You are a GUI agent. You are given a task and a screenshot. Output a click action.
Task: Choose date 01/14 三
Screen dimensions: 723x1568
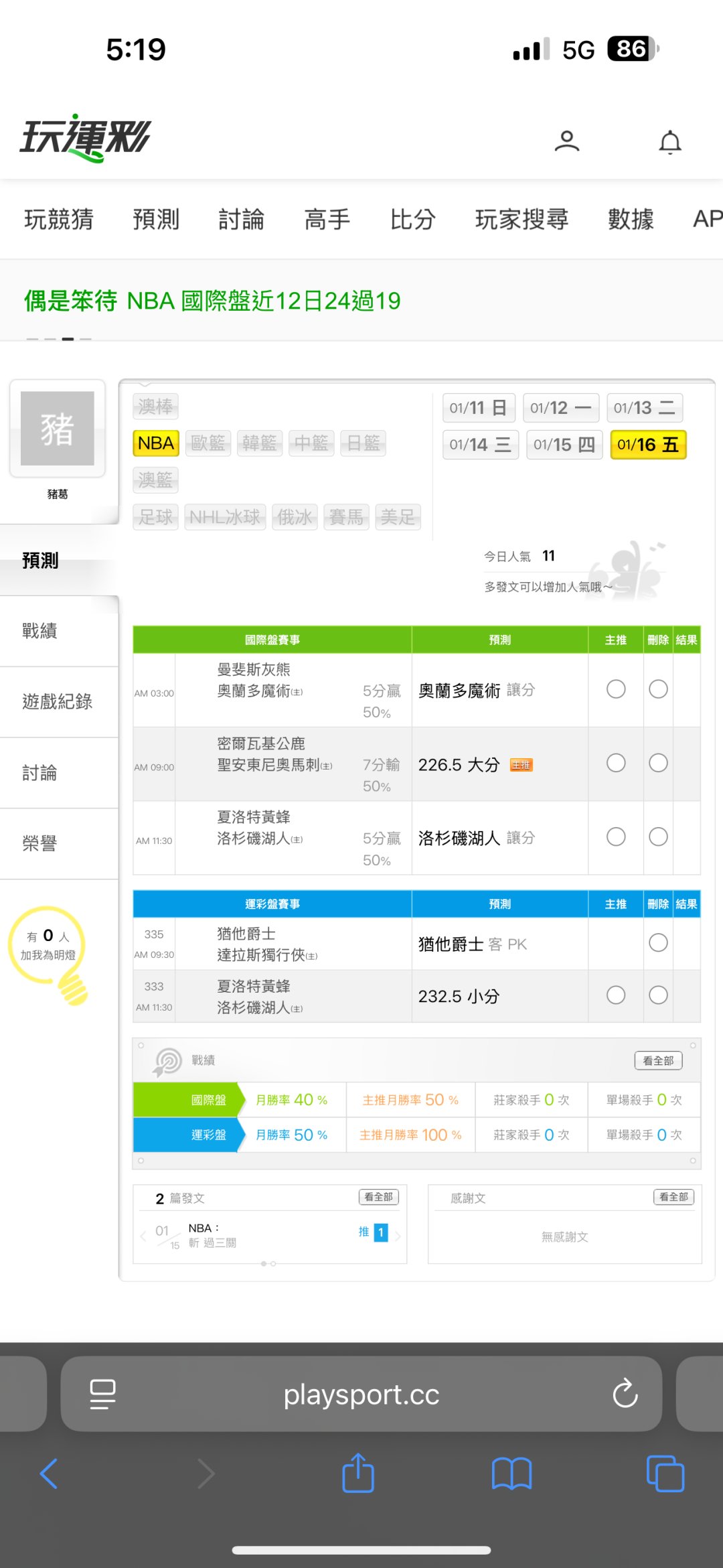[x=481, y=445]
